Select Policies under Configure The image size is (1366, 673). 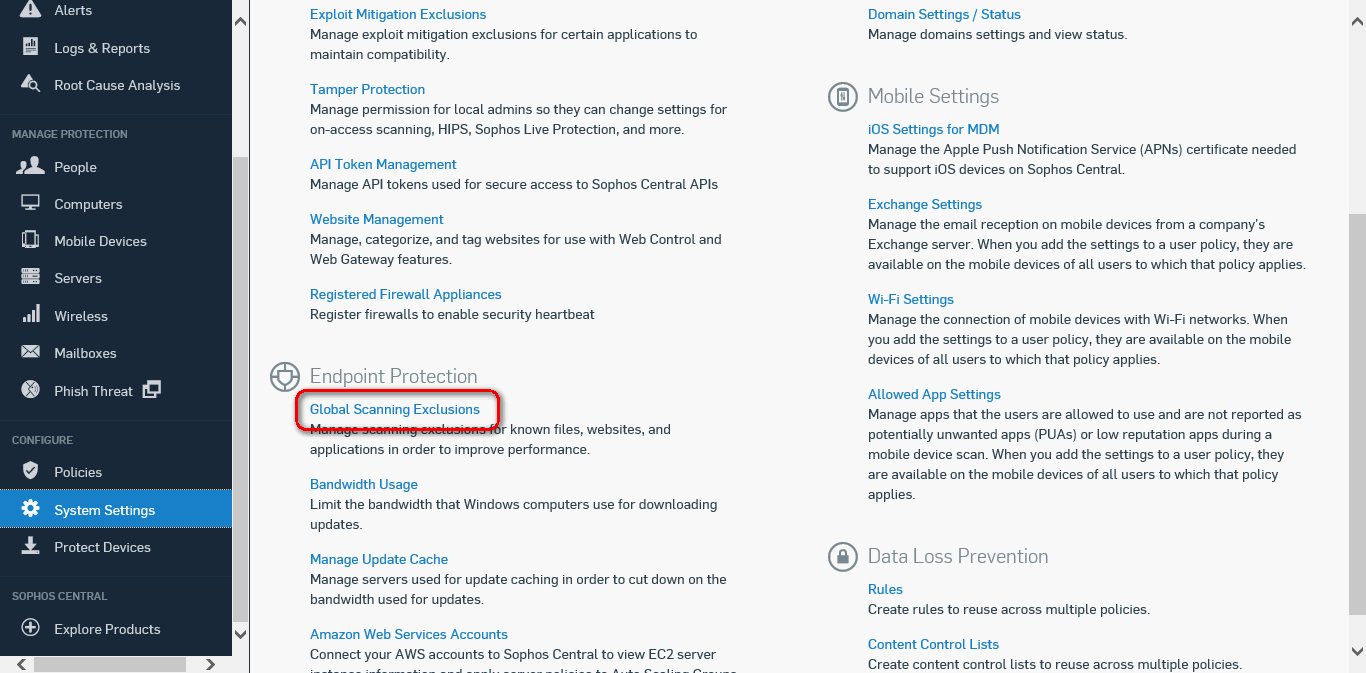click(78, 472)
